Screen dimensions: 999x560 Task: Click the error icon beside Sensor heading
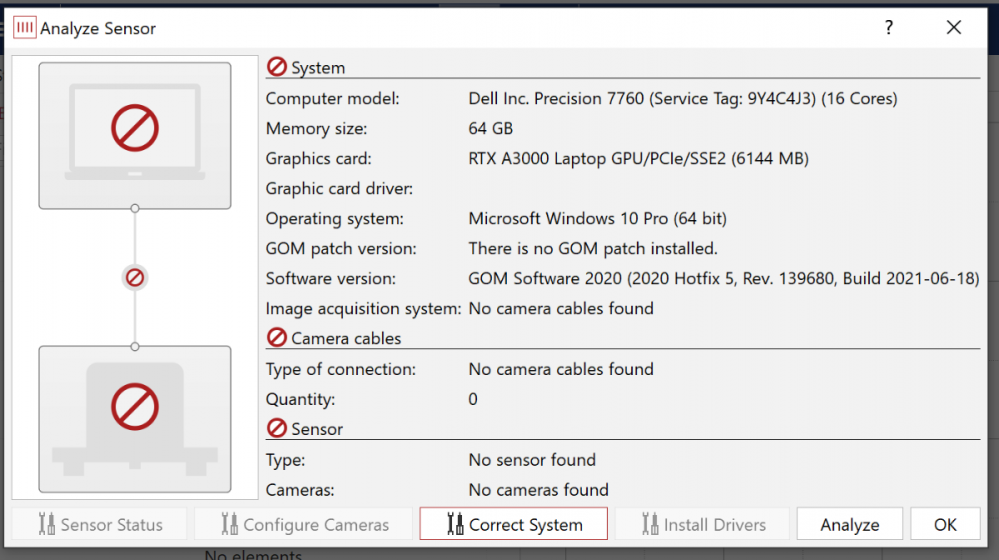[x=277, y=428]
